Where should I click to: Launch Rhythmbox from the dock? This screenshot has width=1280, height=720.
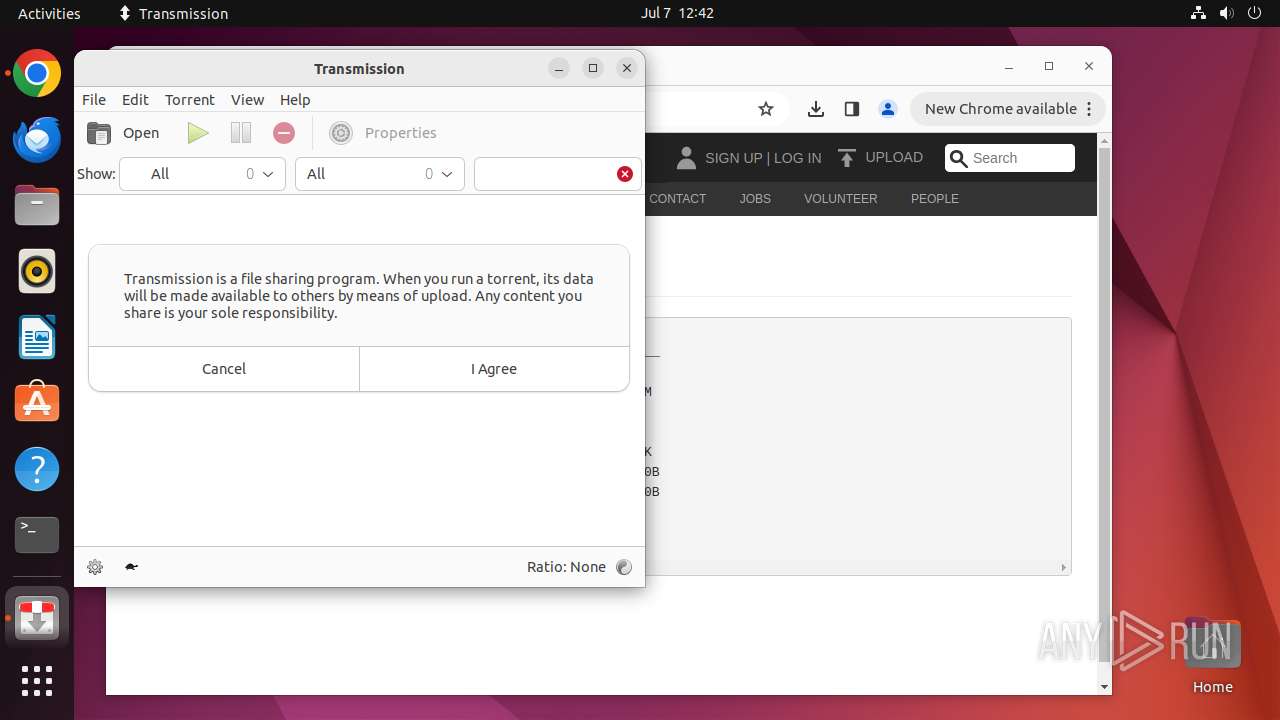(x=37, y=271)
